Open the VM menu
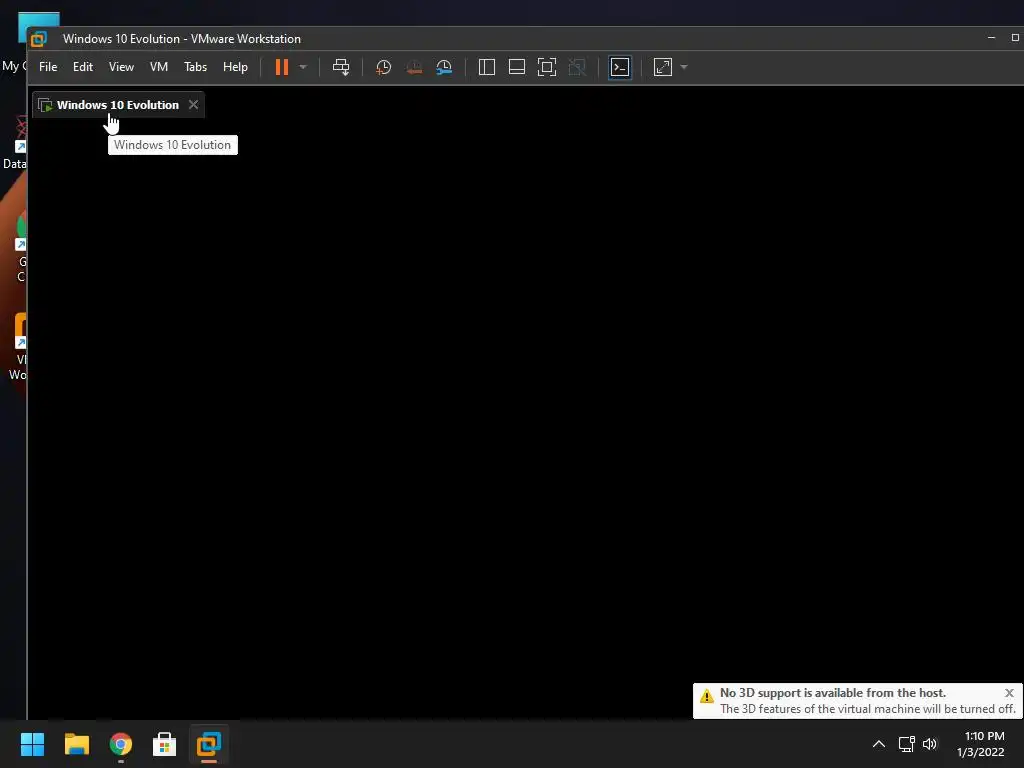The height and width of the screenshot is (768, 1024). coord(159,67)
